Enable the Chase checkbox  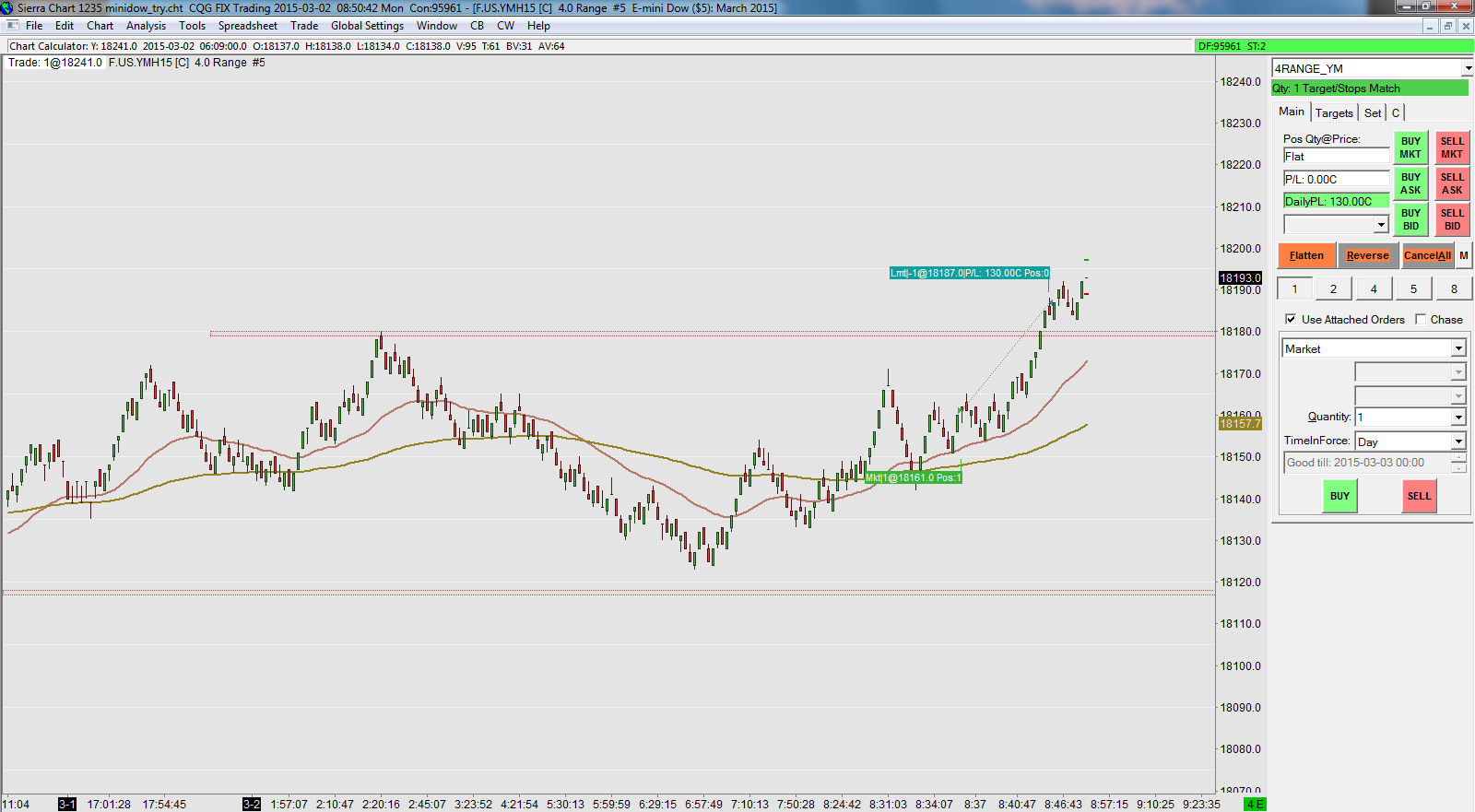pos(1421,319)
